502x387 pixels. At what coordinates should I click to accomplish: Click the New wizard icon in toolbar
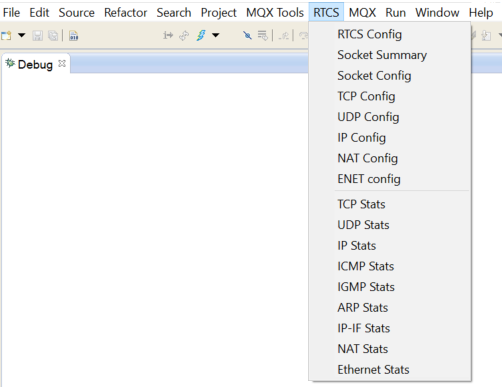6,35
